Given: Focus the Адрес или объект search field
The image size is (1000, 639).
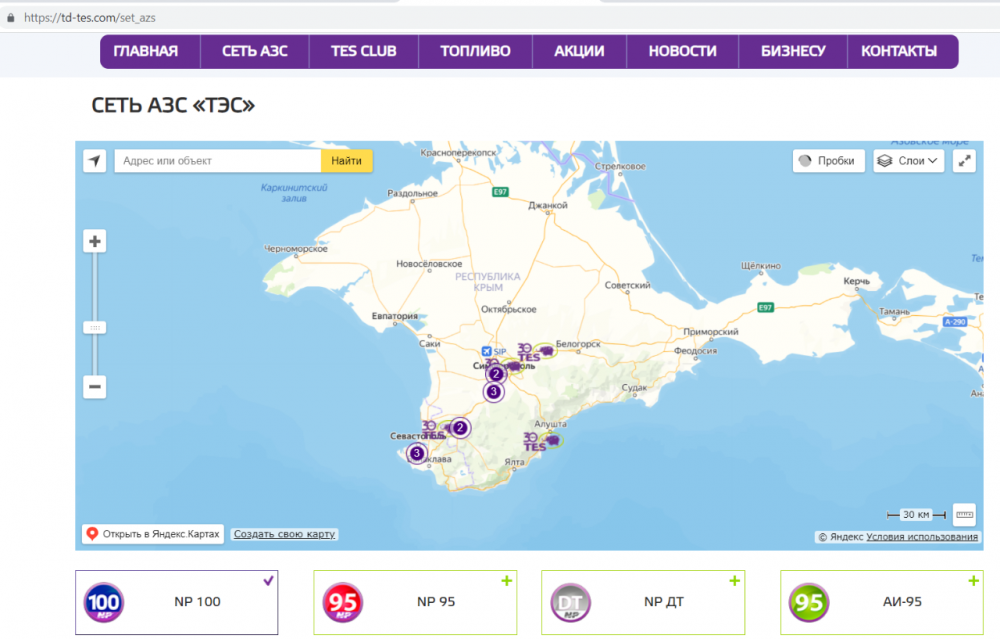Looking at the screenshot, I should (216, 161).
